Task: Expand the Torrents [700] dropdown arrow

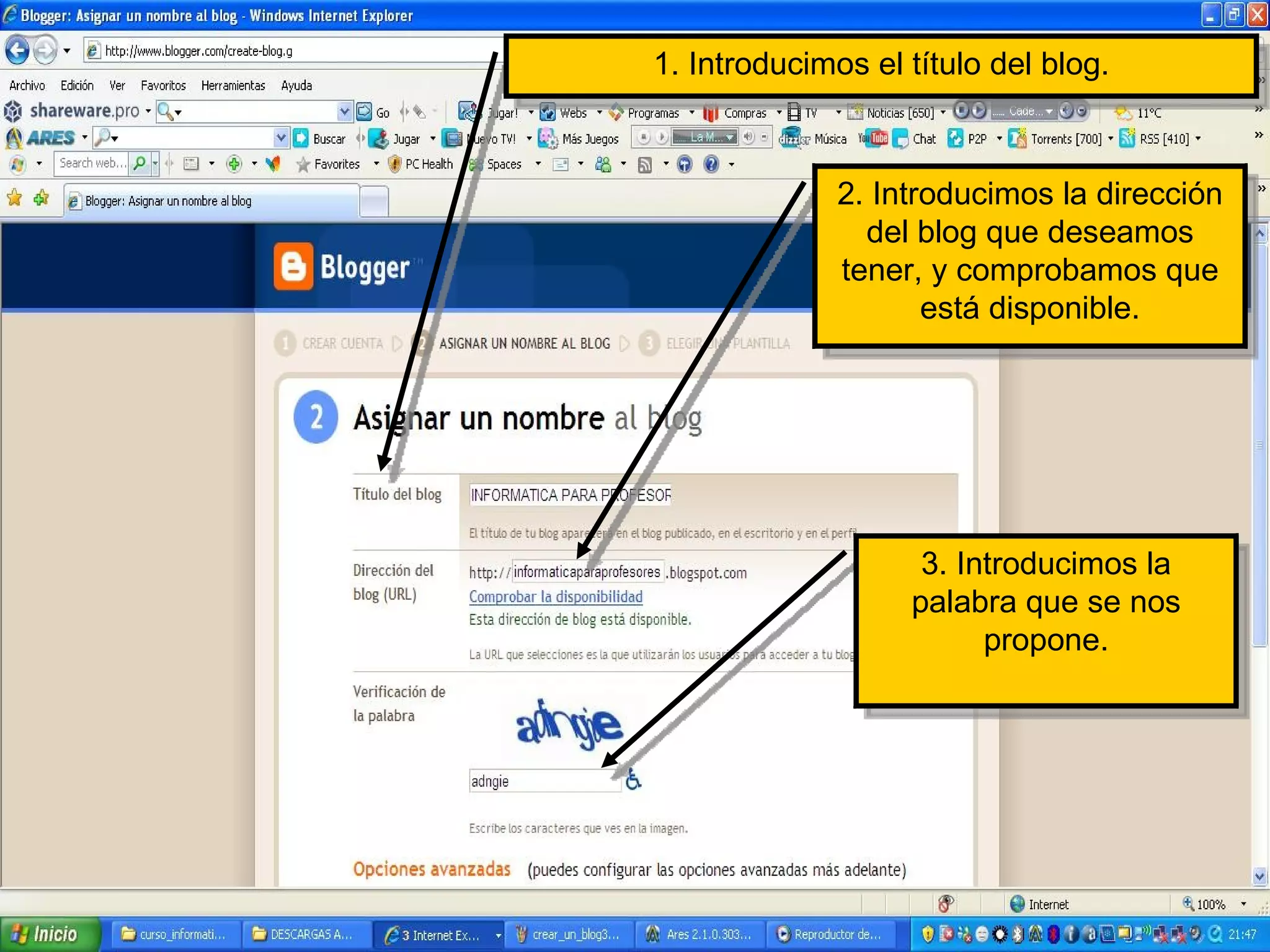Action: (1110, 139)
